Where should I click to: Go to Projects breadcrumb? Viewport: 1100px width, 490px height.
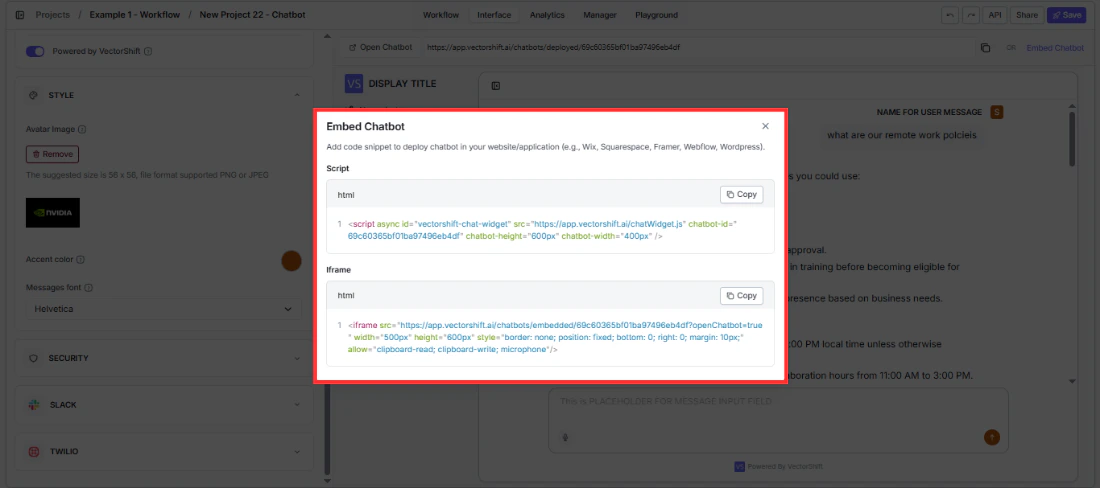[x=53, y=15]
